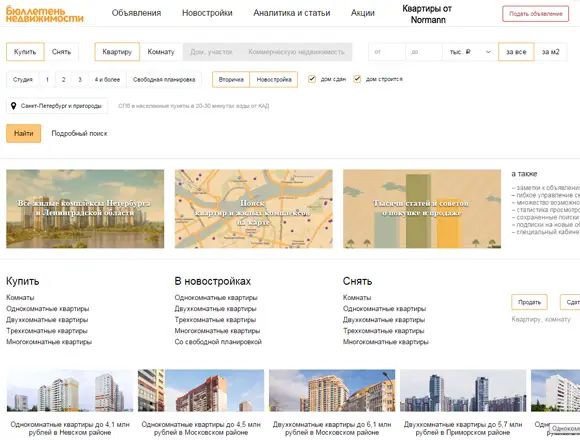This screenshot has height=440, width=580.
Task: Select Коммерческую недвижимость property type
Action: click(296, 52)
